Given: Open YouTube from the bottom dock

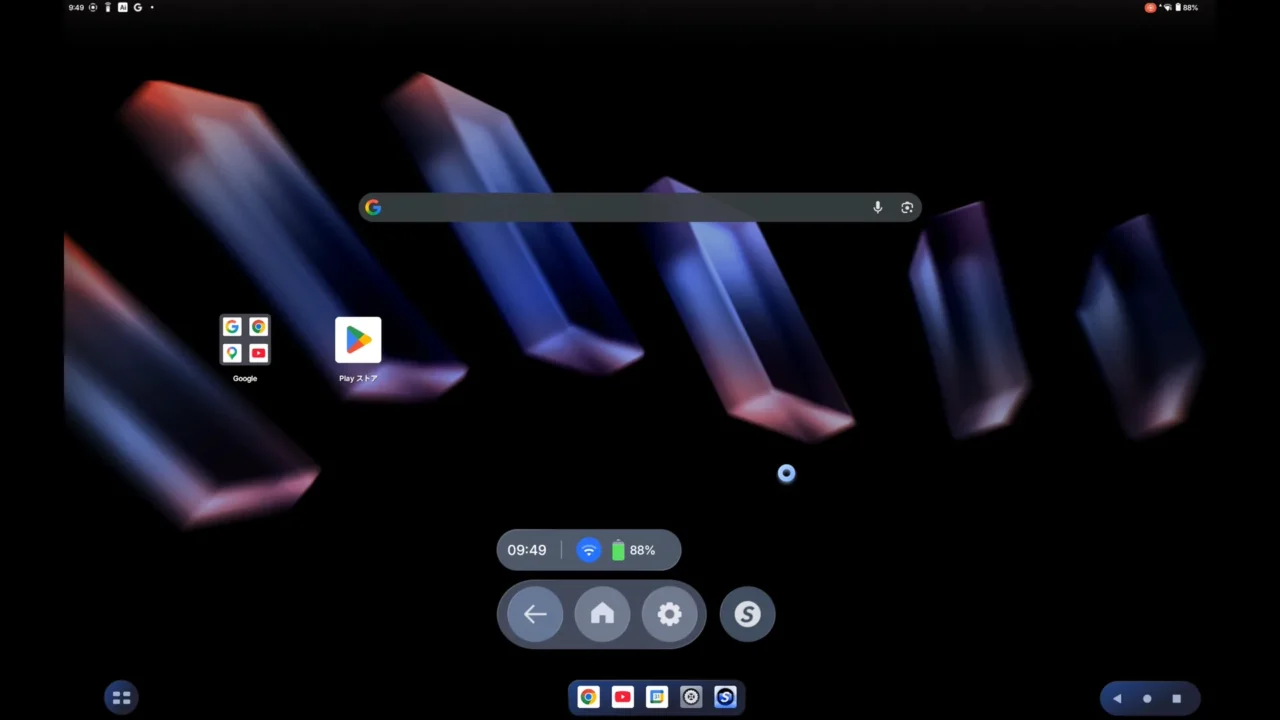Looking at the screenshot, I should pyautogui.click(x=622, y=697).
